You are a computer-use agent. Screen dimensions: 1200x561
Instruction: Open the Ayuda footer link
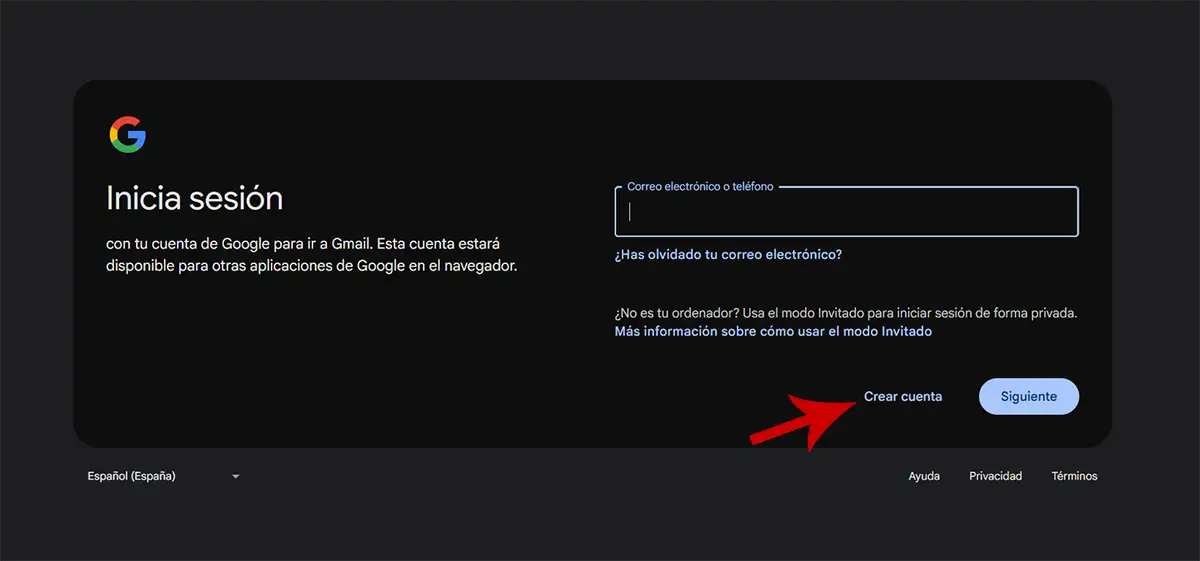pyautogui.click(x=924, y=476)
